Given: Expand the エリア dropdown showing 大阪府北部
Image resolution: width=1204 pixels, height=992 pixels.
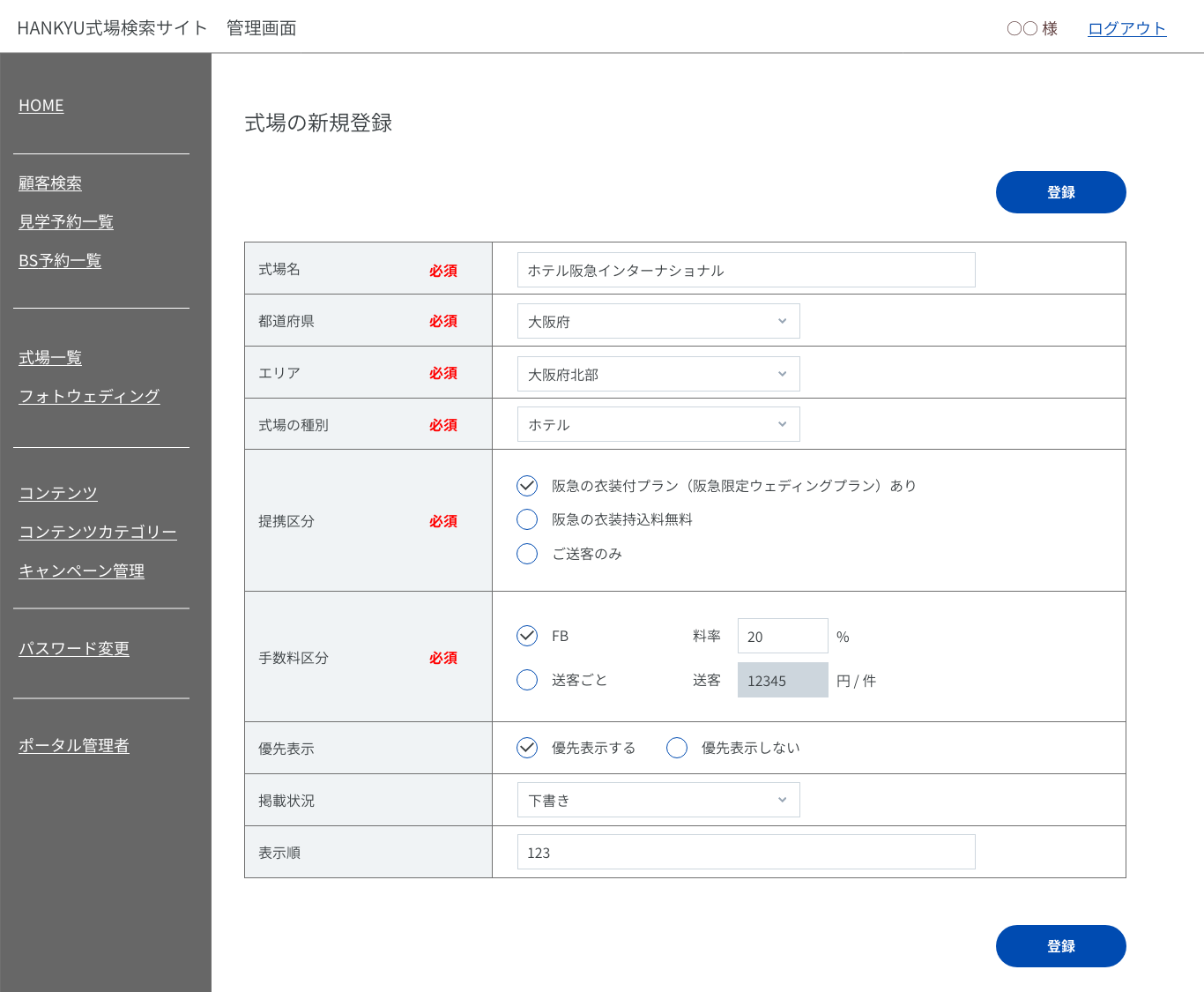Looking at the screenshot, I should coord(658,374).
